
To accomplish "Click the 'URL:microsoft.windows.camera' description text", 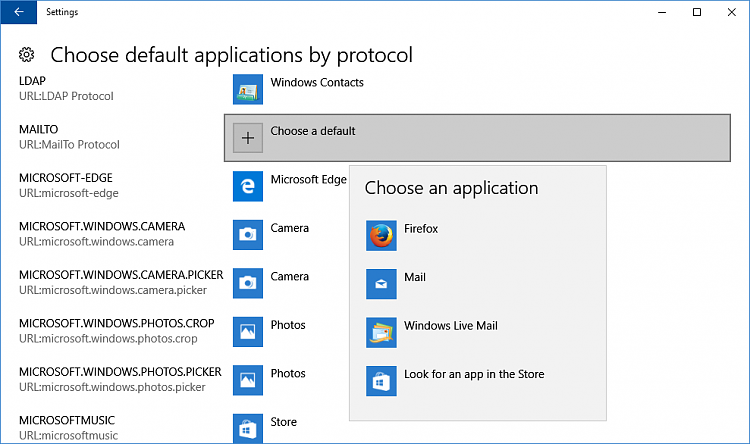I will (x=97, y=242).
